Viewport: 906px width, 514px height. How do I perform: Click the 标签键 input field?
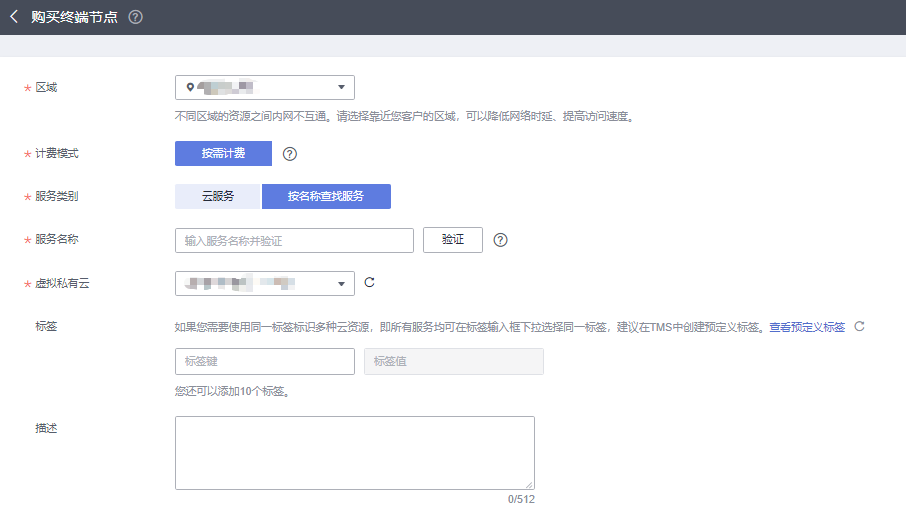265,361
